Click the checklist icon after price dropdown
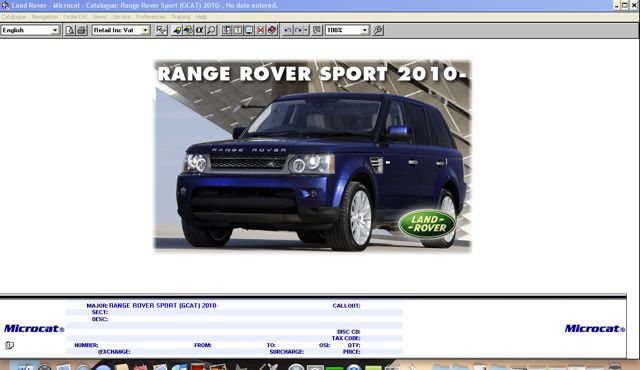Image resolution: width=640 pixels, height=370 pixels. click(x=162, y=30)
